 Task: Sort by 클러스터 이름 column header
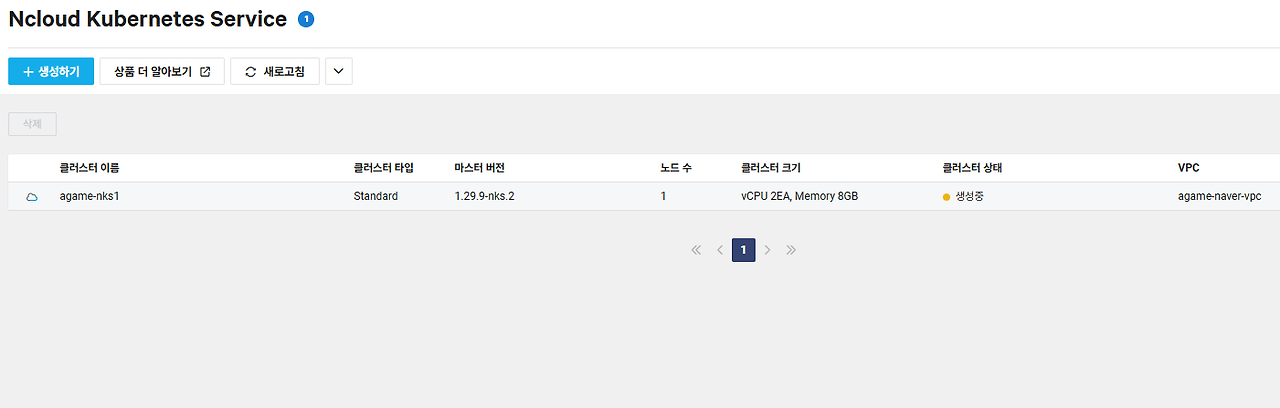point(90,168)
